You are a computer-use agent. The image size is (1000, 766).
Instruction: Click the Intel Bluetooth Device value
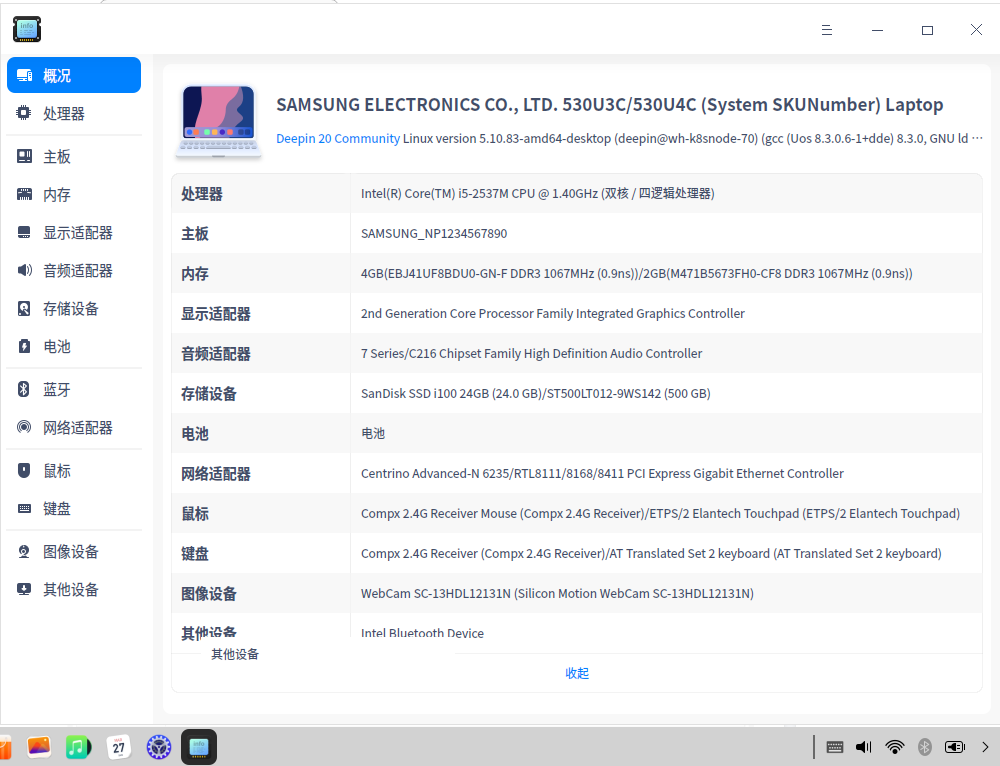[x=422, y=632]
